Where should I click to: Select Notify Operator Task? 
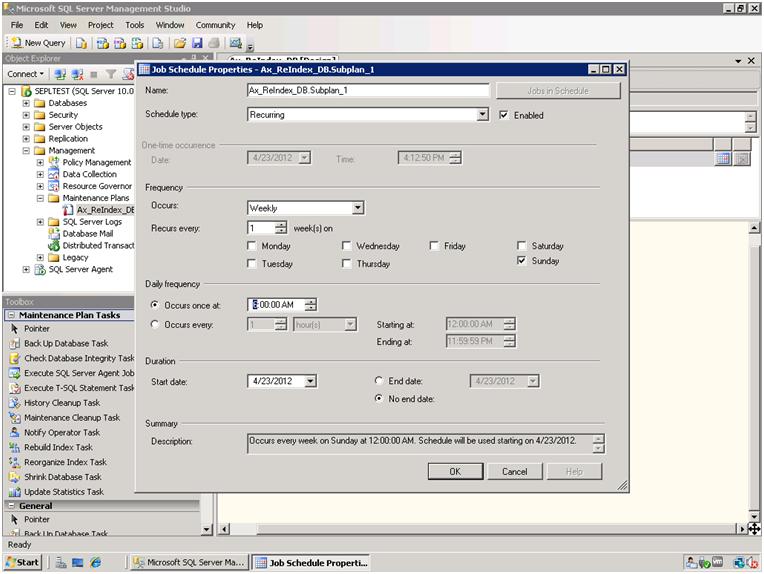[x=62, y=432]
